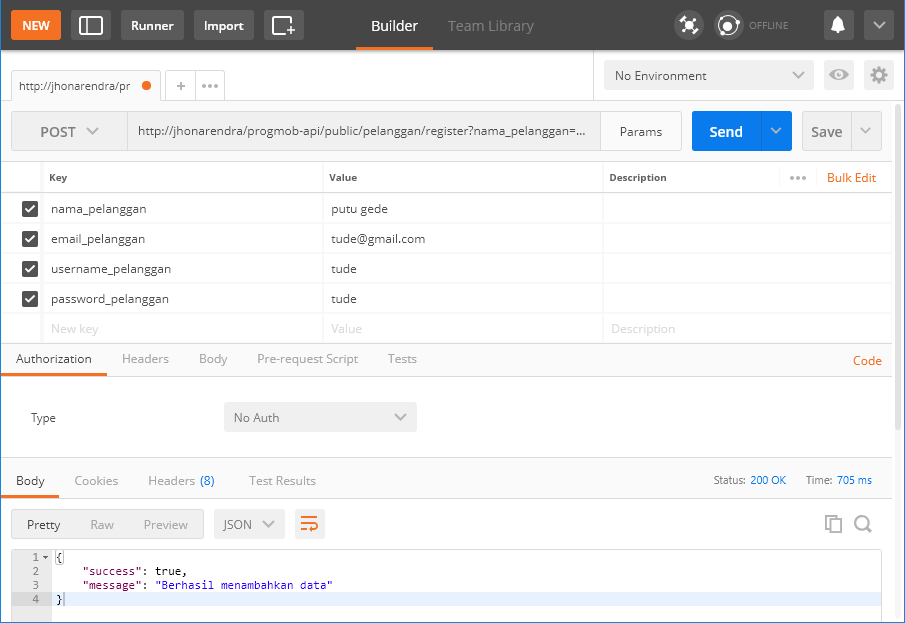Screen dimensions: 905x623
Task: Click the Description field in new row
Action: (747, 329)
